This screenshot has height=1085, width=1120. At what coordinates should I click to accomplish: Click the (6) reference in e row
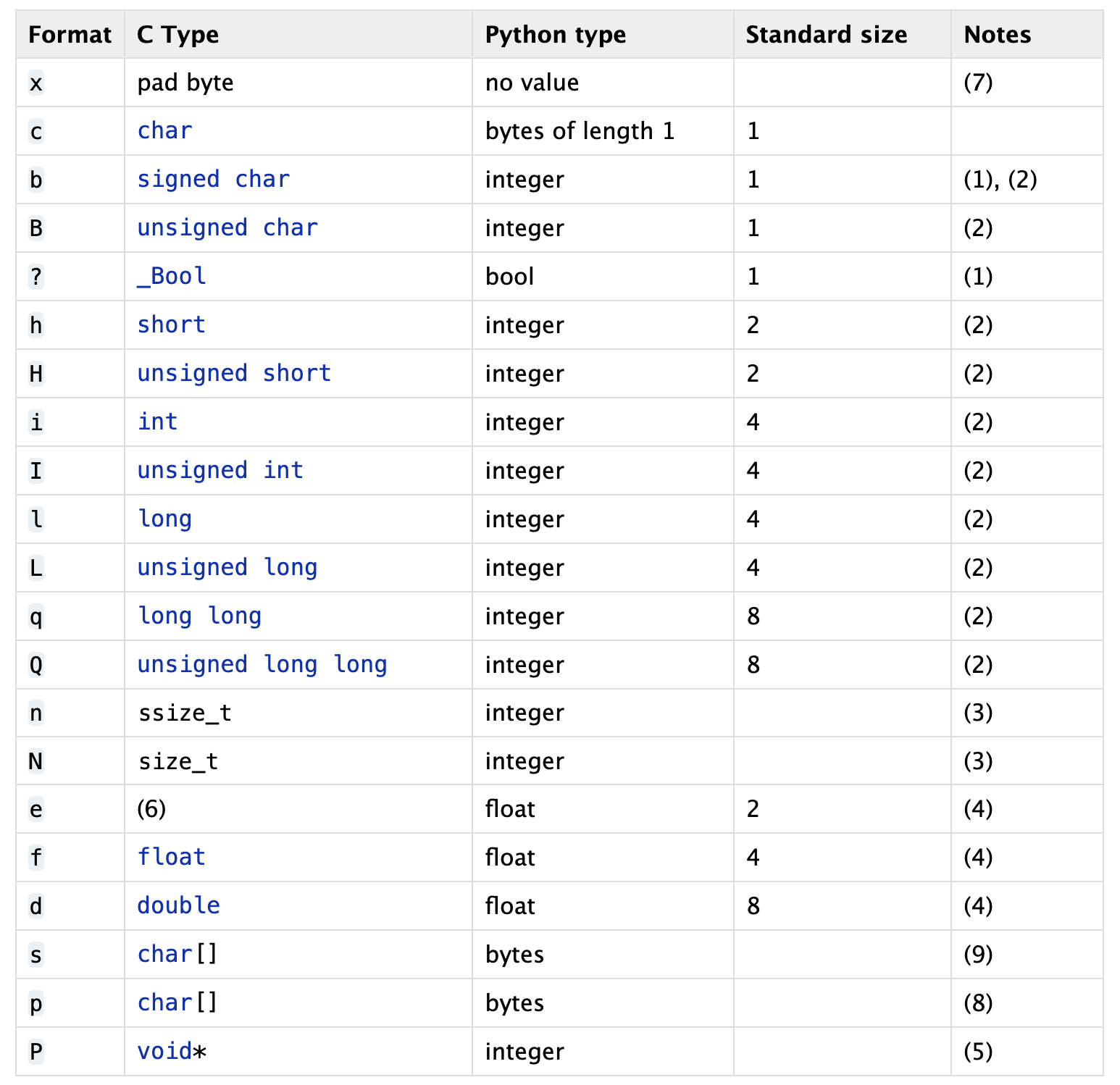[x=151, y=809]
